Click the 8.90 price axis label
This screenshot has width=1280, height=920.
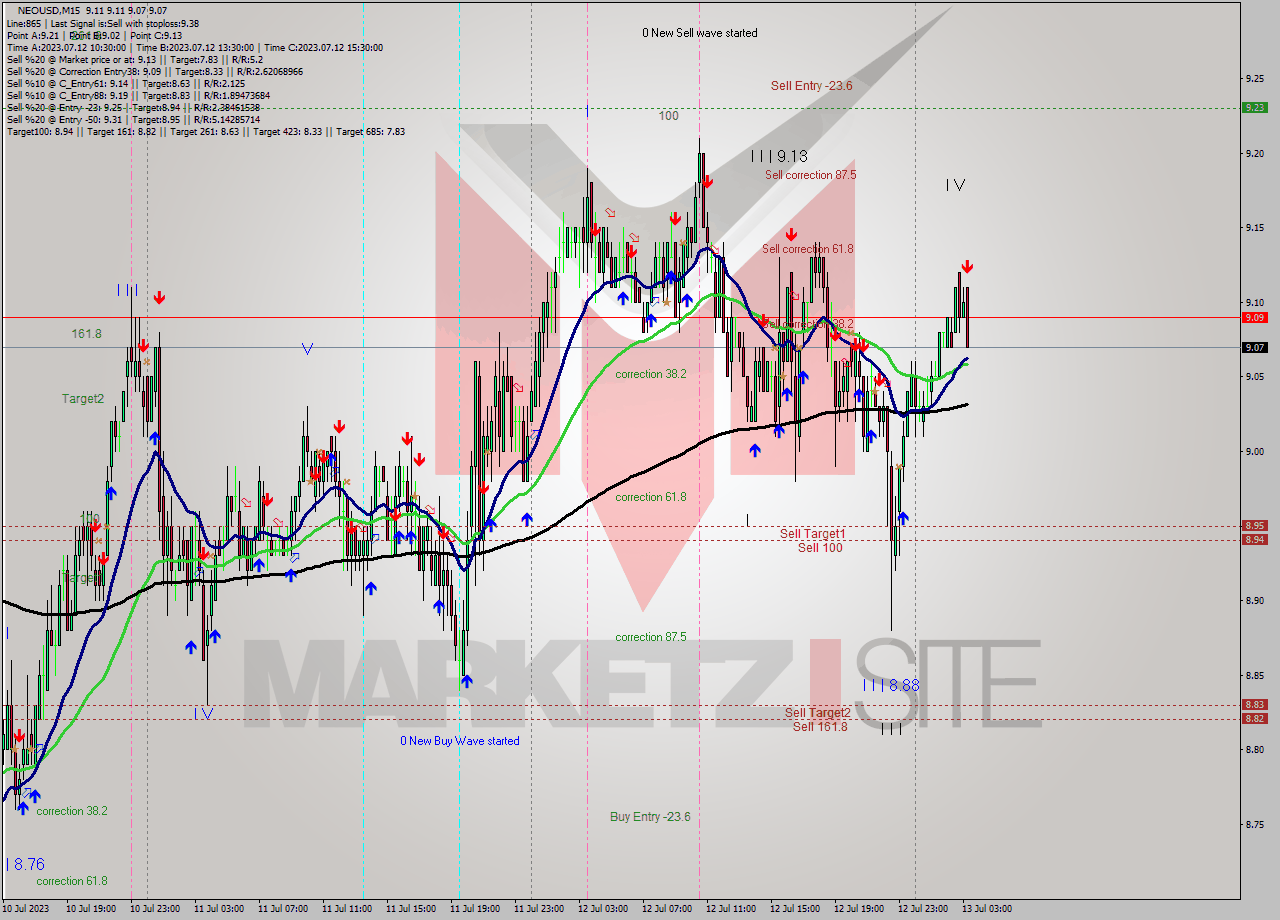click(1256, 600)
